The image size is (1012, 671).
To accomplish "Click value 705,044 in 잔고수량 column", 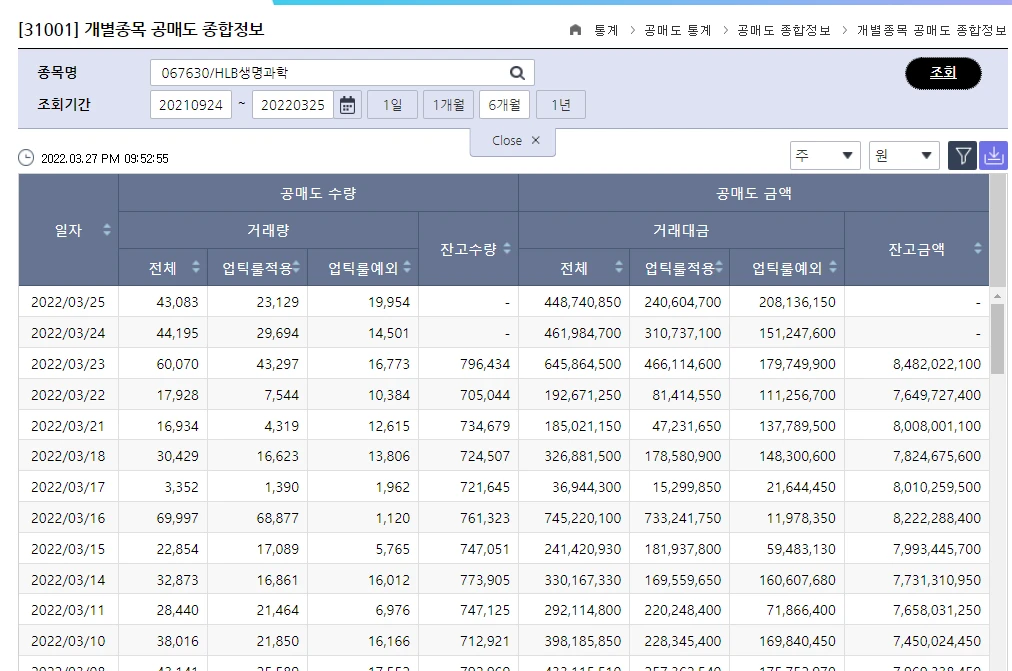I will pos(485,395).
